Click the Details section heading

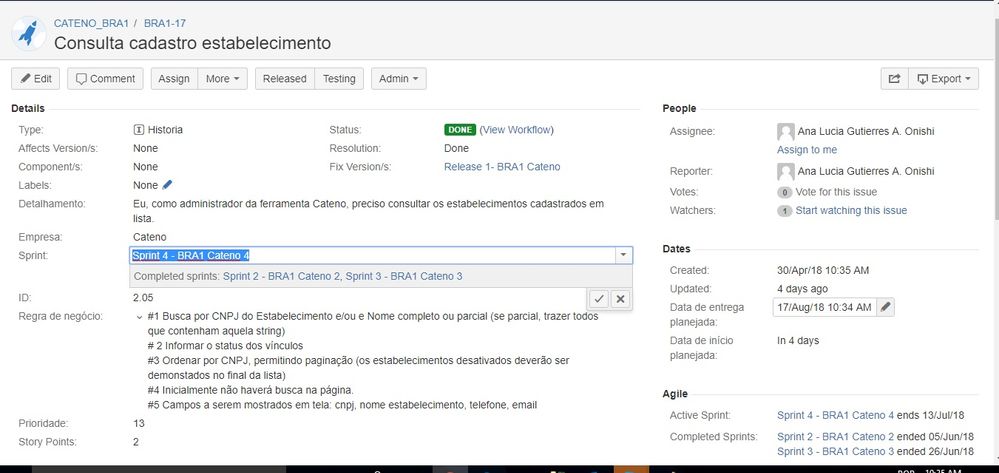[28, 109]
